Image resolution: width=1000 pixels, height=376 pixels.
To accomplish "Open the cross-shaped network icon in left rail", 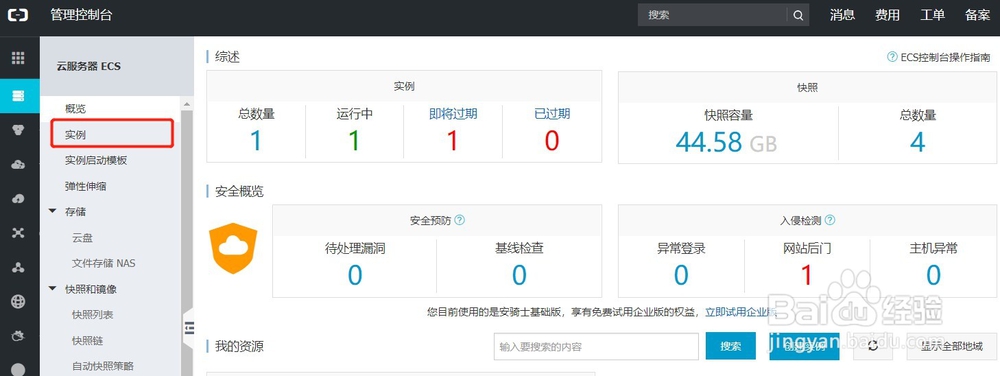I will pos(18,233).
